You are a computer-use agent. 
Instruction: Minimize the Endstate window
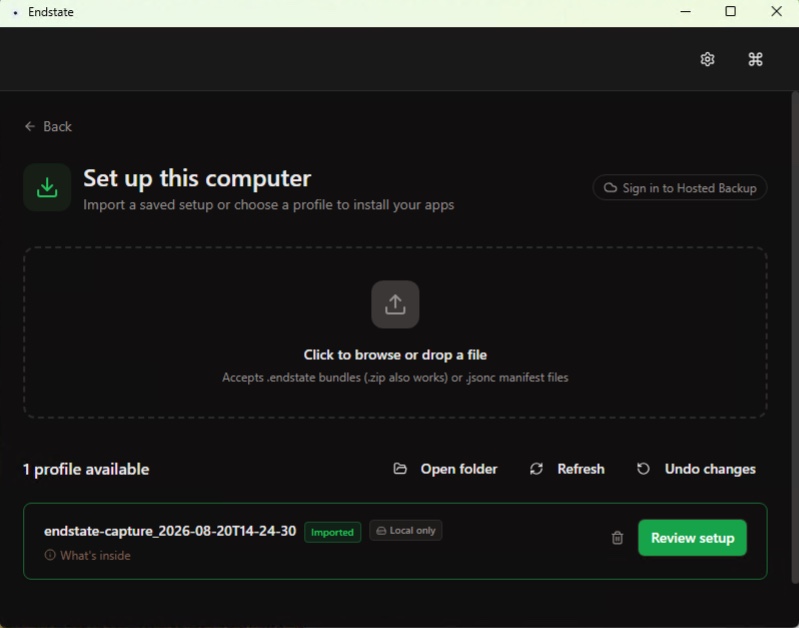click(686, 11)
